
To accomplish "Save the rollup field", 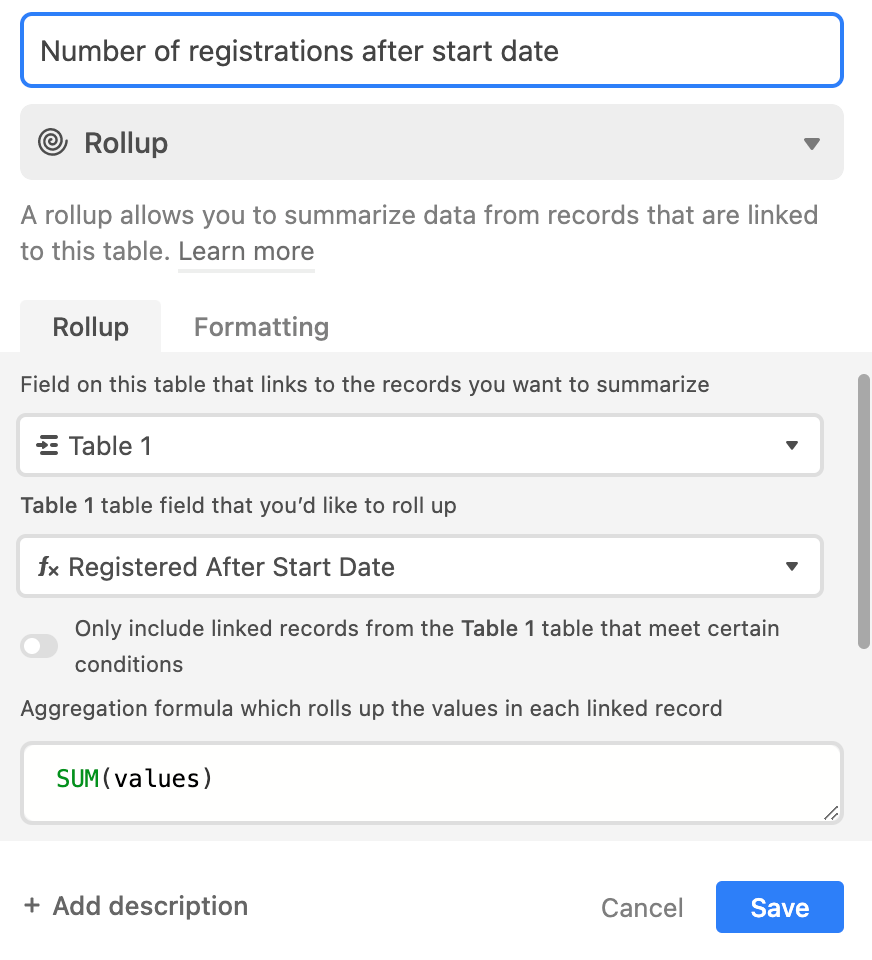I will (780, 907).
